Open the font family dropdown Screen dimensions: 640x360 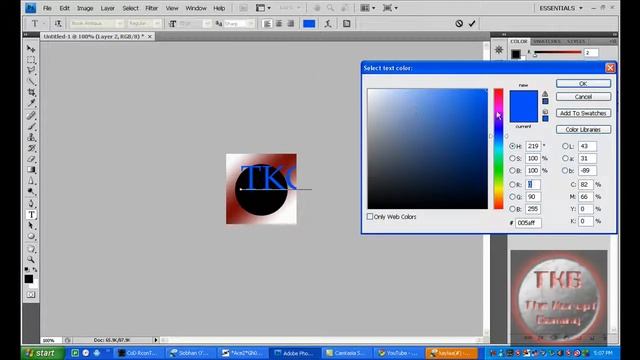click(119, 24)
